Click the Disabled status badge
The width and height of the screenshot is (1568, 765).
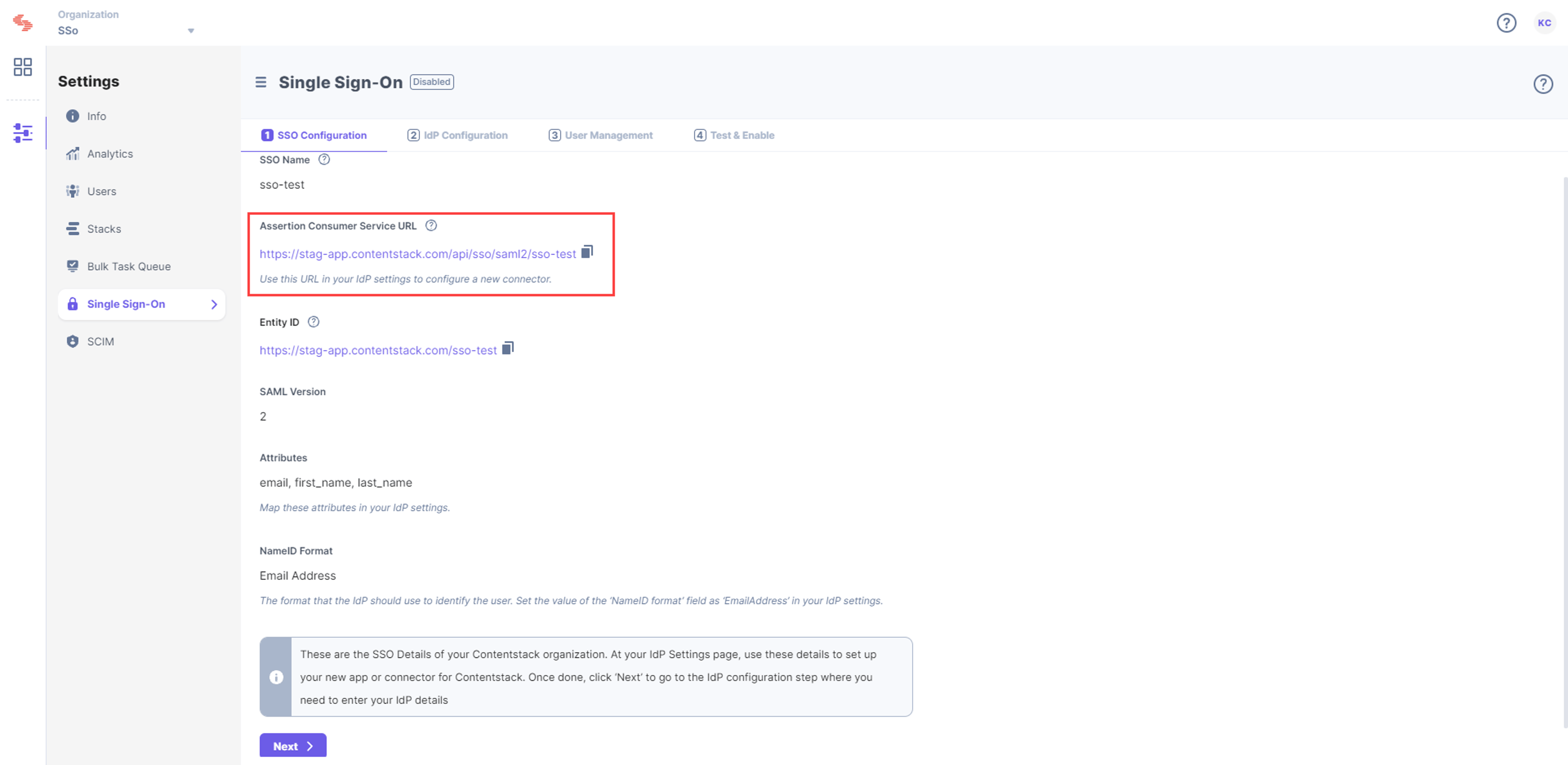point(432,82)
